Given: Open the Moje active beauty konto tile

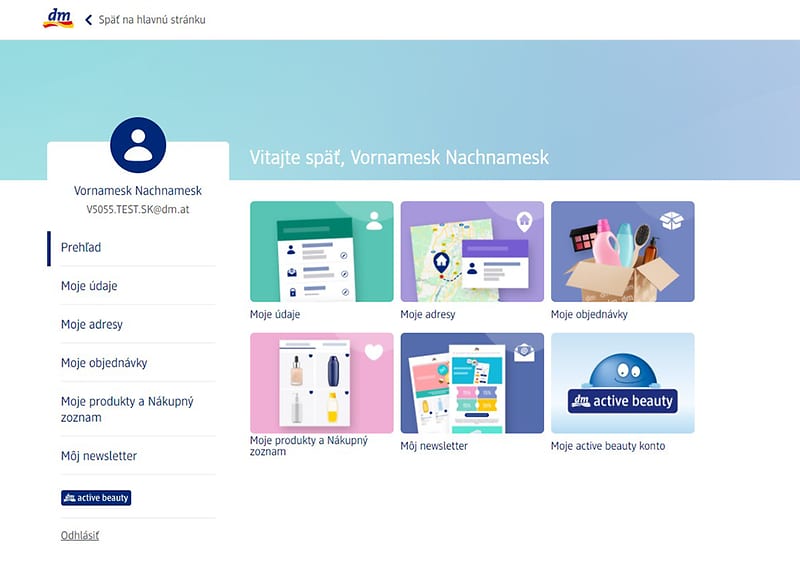Looking at the screenshot, I should (x=622, y=383).
